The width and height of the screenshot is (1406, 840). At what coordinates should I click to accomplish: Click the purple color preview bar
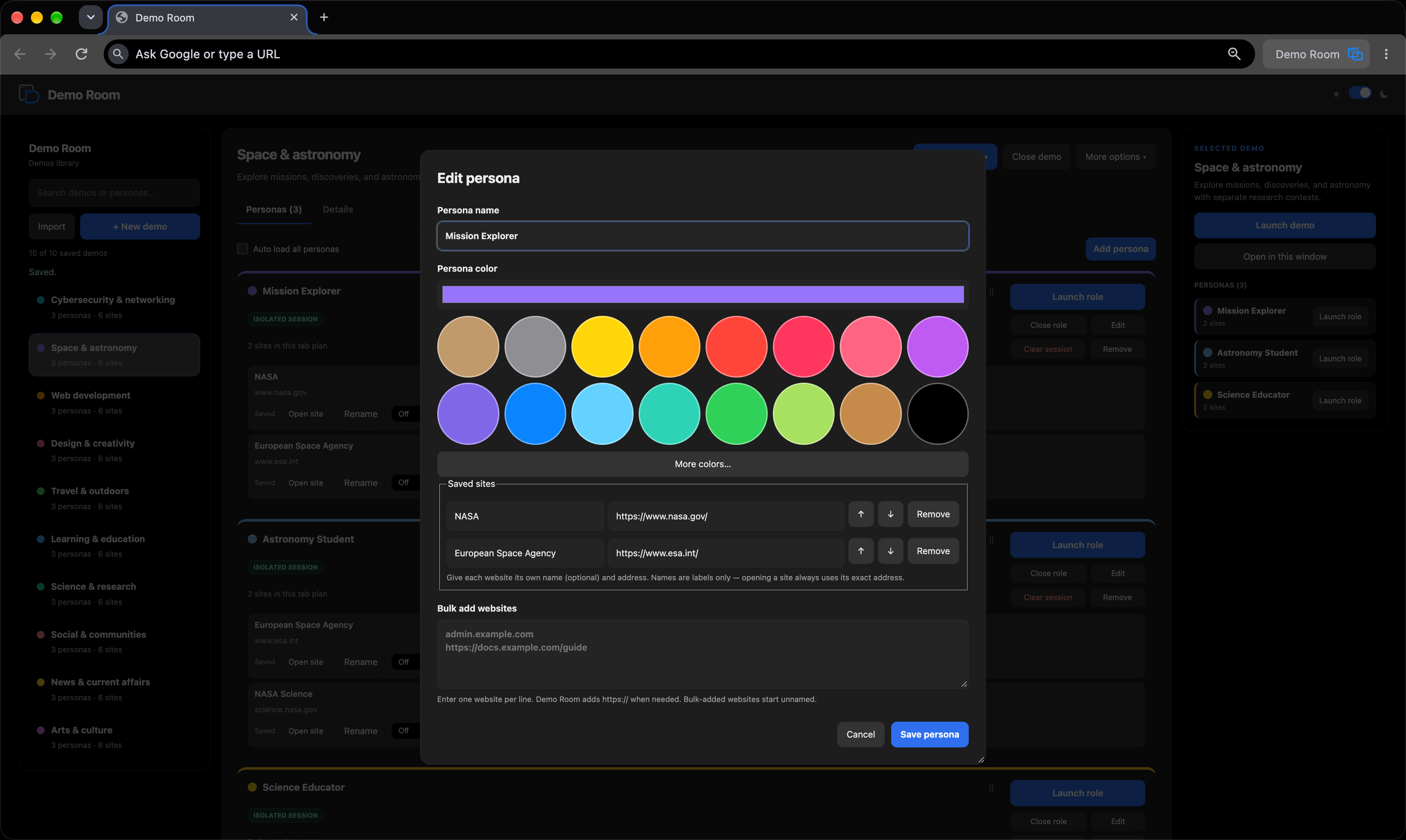[x=703, y=294]
